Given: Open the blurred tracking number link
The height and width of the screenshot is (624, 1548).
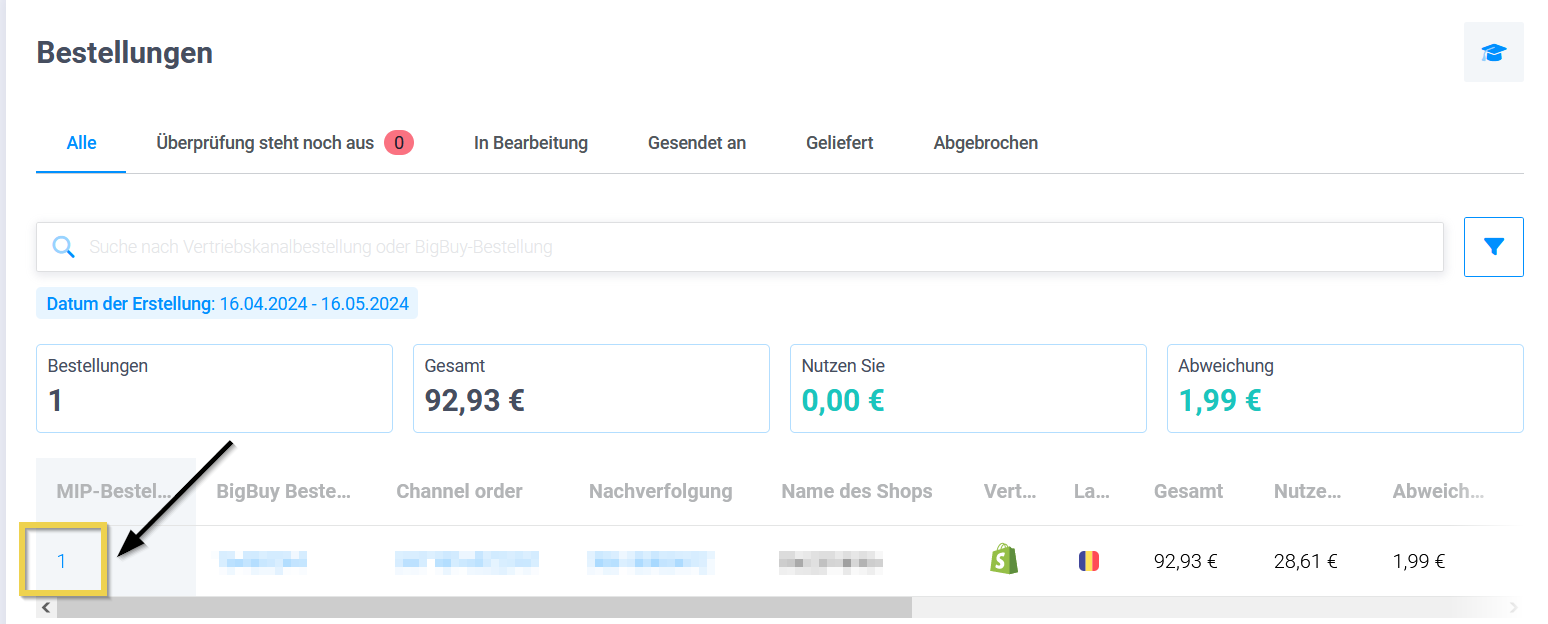Looking at the screenshot, I should coord(650,561).
